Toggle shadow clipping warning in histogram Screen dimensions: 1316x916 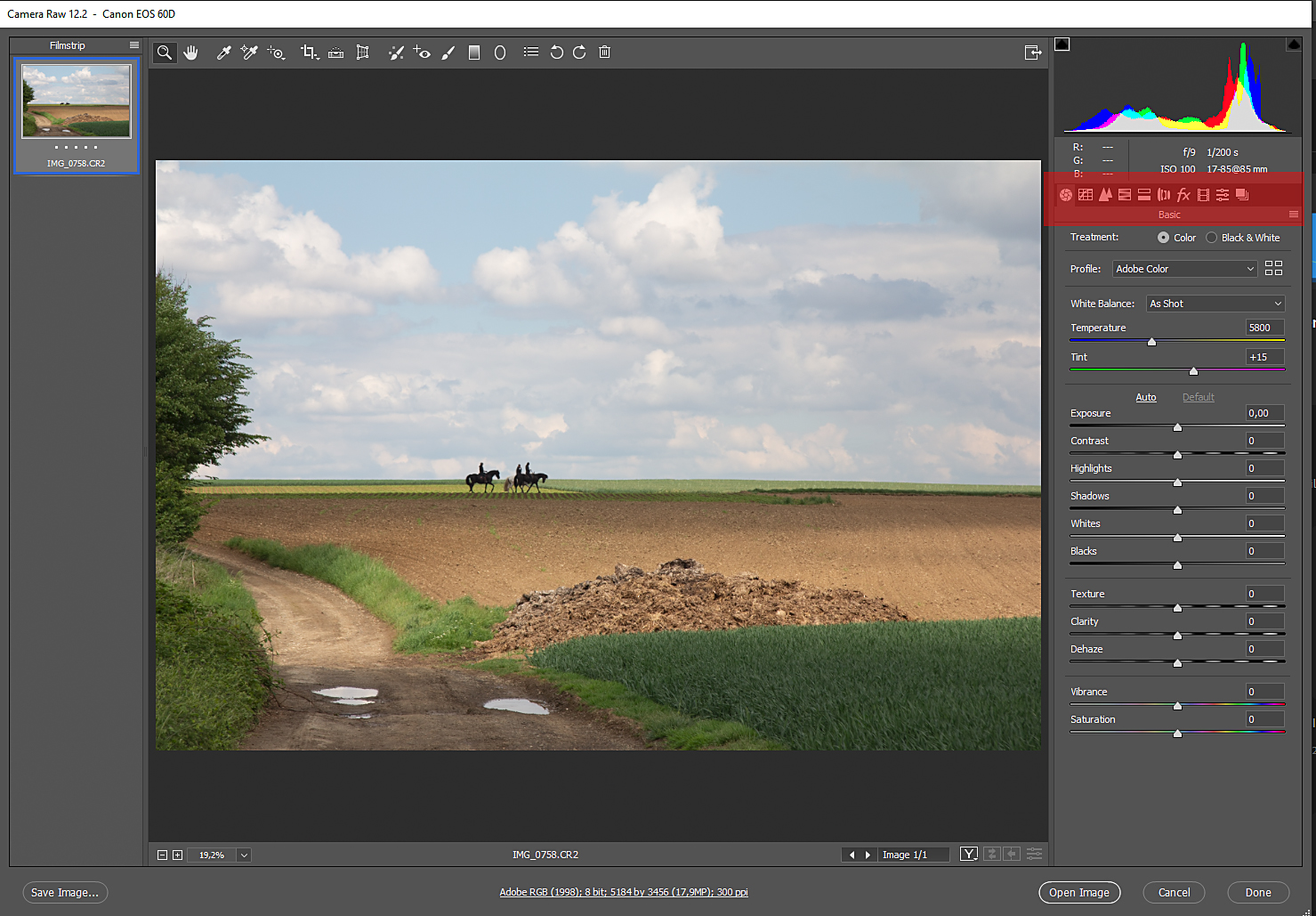[x=1062, y=45]
